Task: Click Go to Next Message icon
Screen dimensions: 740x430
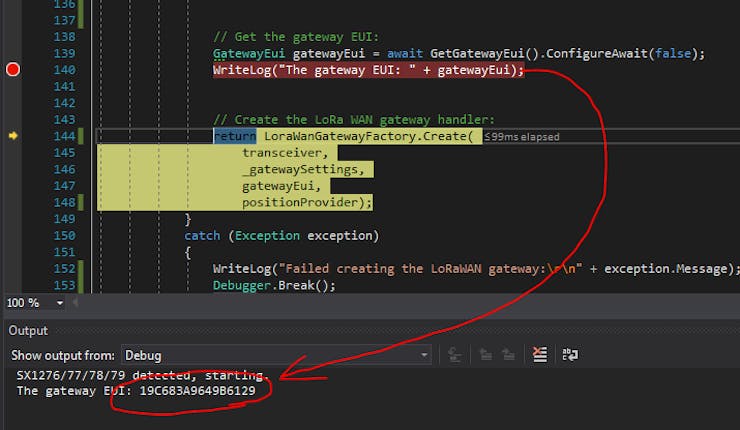Action: point(509,355)
